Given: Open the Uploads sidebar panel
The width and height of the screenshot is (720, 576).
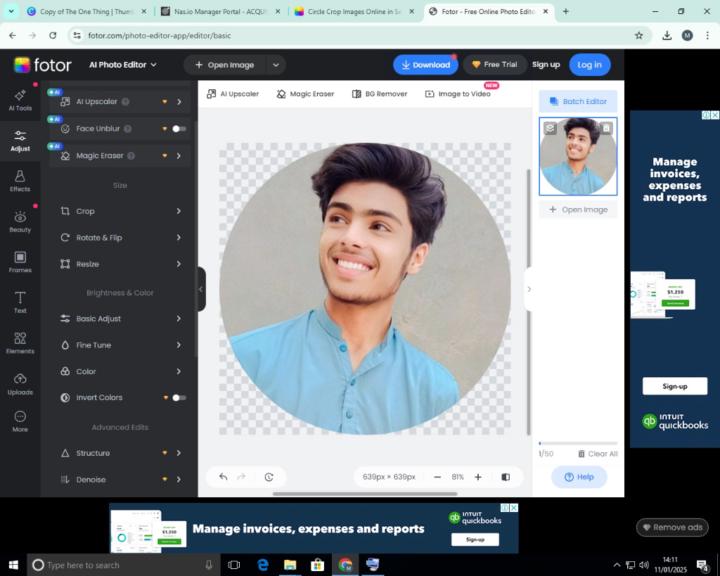Looking at the screenshot, I should pyautogui.click(x=20, y=384).
